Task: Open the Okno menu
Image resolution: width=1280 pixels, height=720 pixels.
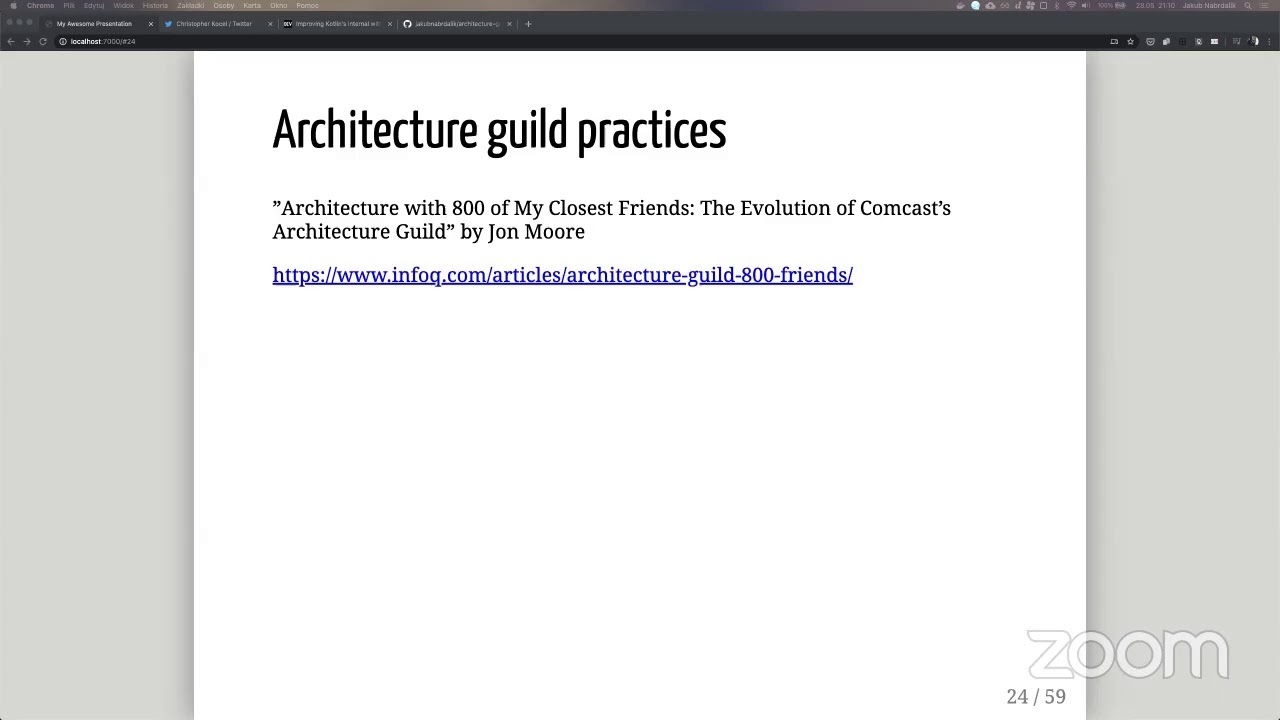Action: (279, 5)
